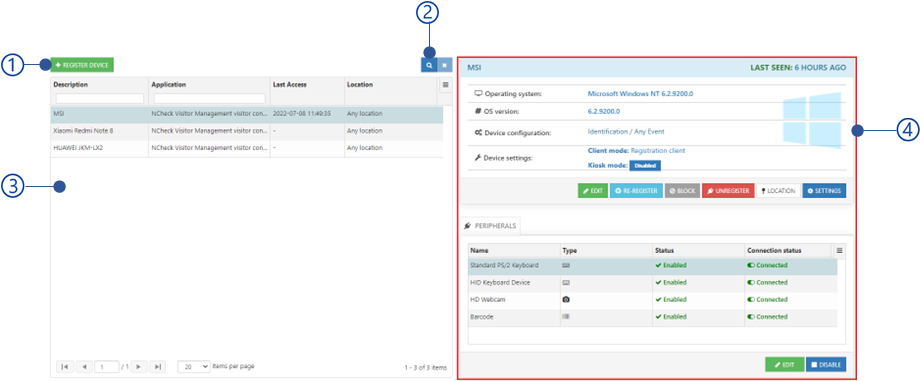The image size is (920, 381).
Task: Click Edit button in MSI device panel
Action: (x=593, y=191)
